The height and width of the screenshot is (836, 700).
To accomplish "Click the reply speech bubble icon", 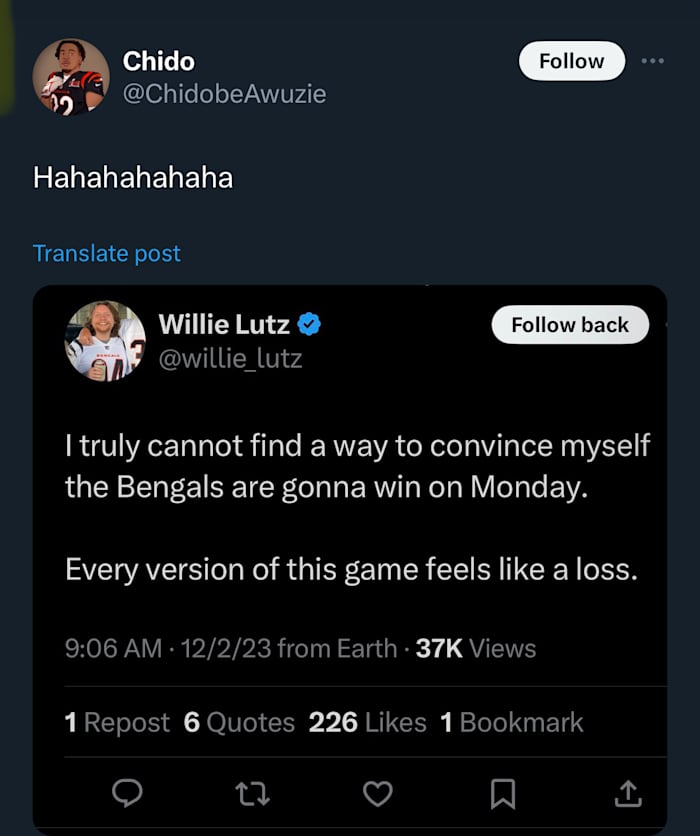I will 125,793.
